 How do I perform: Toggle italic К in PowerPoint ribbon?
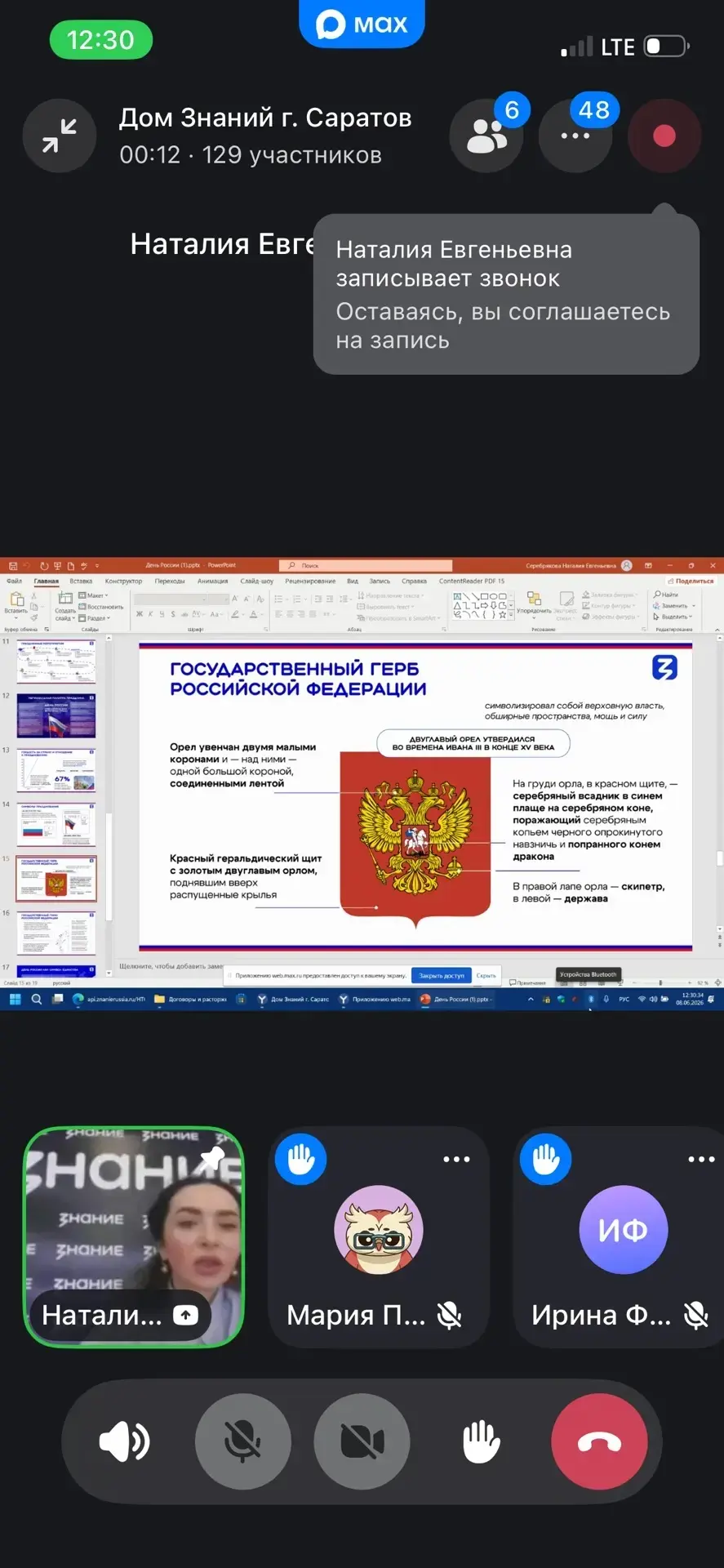[x=150, y=614]
